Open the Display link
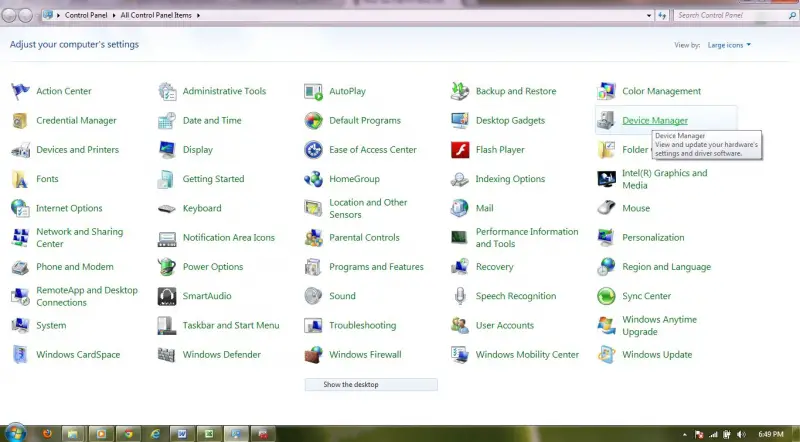 coord(197,150)
